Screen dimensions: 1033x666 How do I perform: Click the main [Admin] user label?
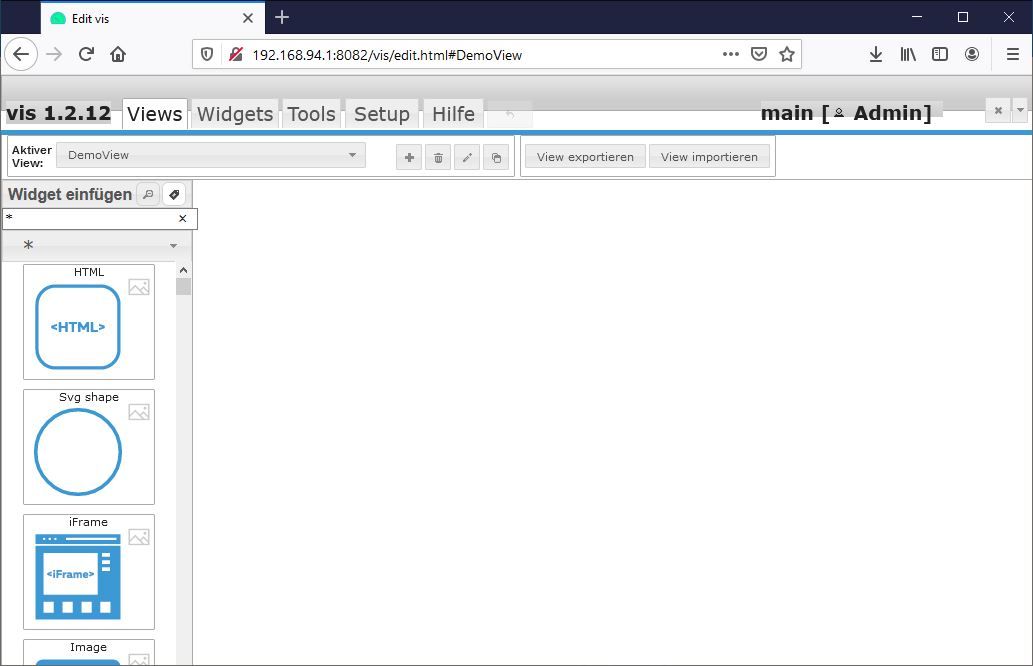846,113
